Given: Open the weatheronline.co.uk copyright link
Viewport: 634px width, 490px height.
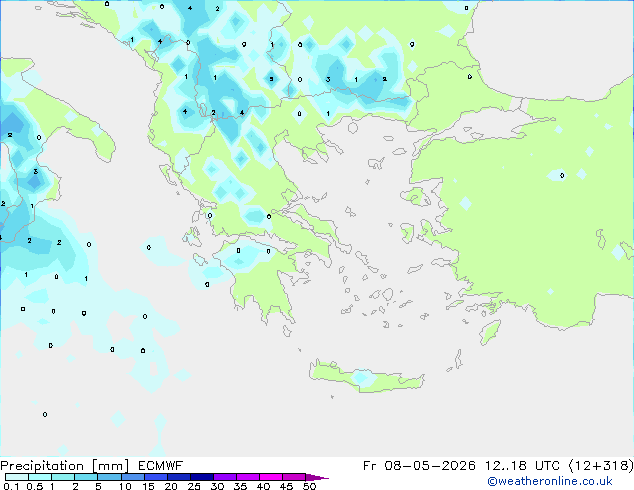Looking at the screenshot, I should tap(550, 481).
